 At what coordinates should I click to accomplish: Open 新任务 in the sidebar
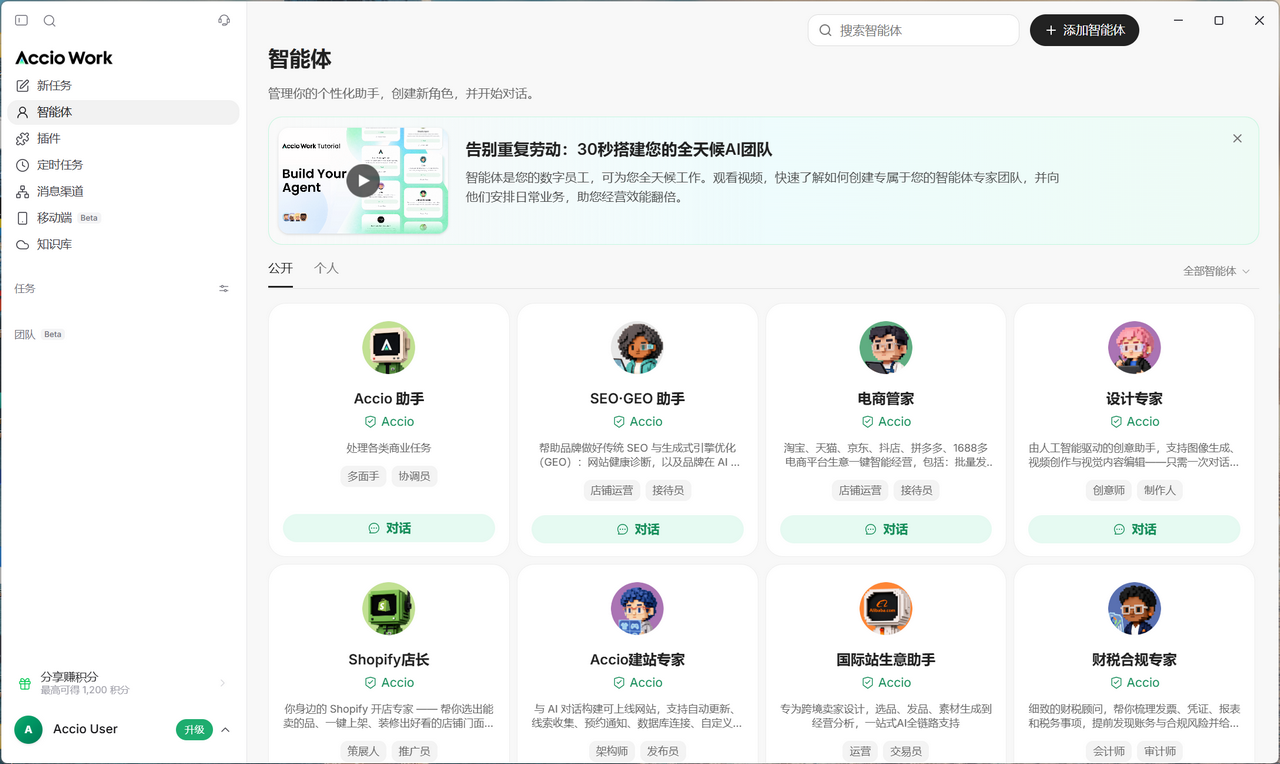click(x=124, y=86)
